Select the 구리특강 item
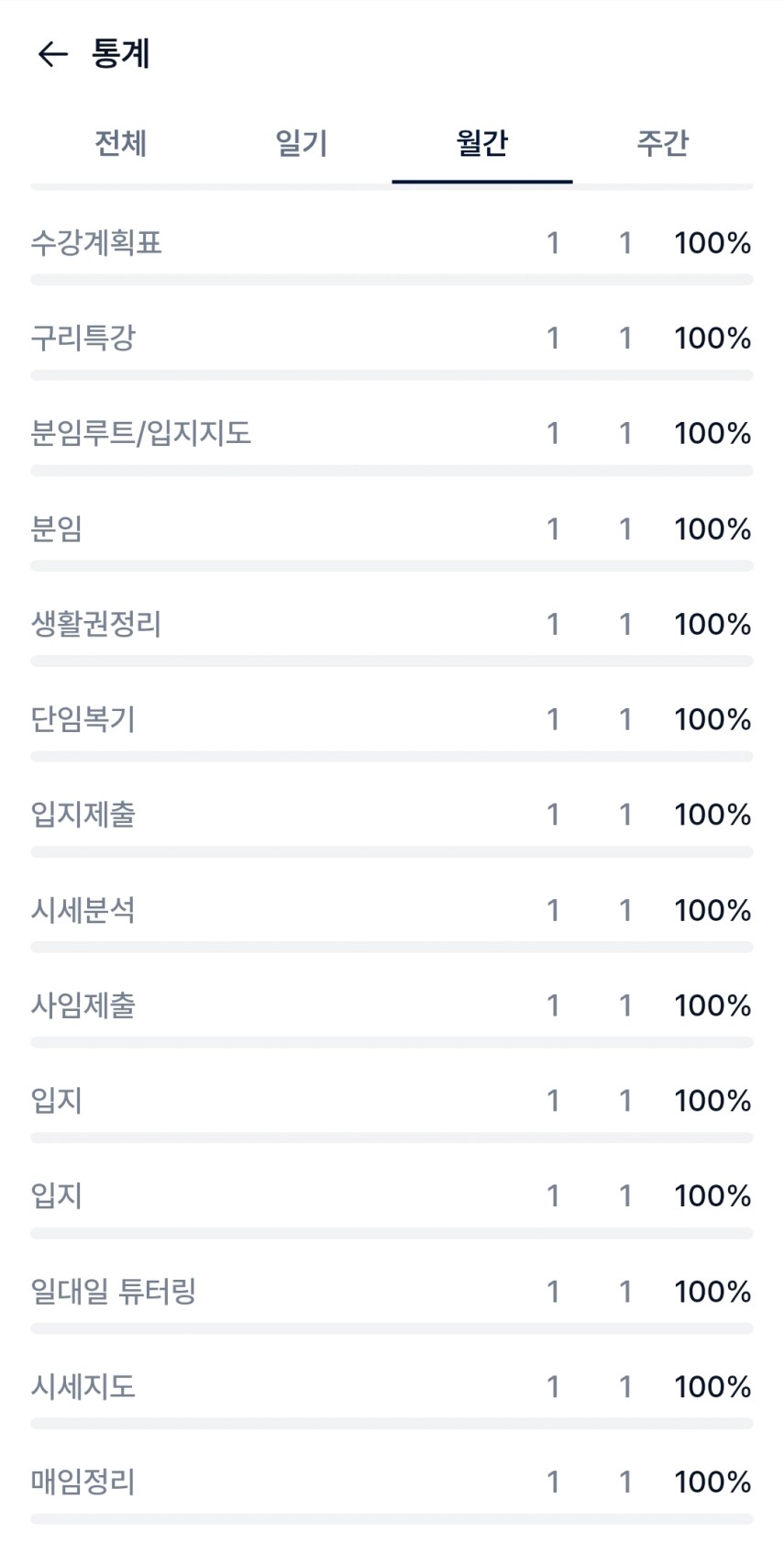Screen dimensions: 784x1555 click(x=83, y=339)
